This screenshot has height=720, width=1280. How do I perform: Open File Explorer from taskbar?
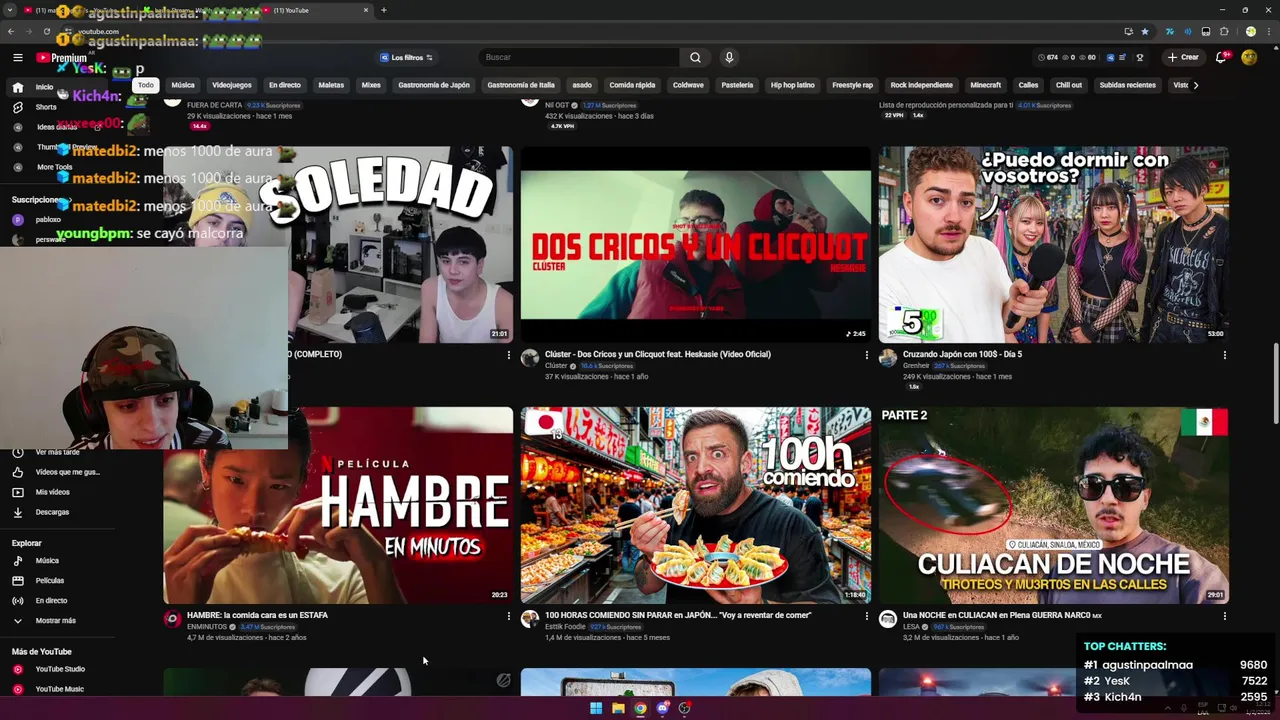pyautogui.click(x=618, y=708)
